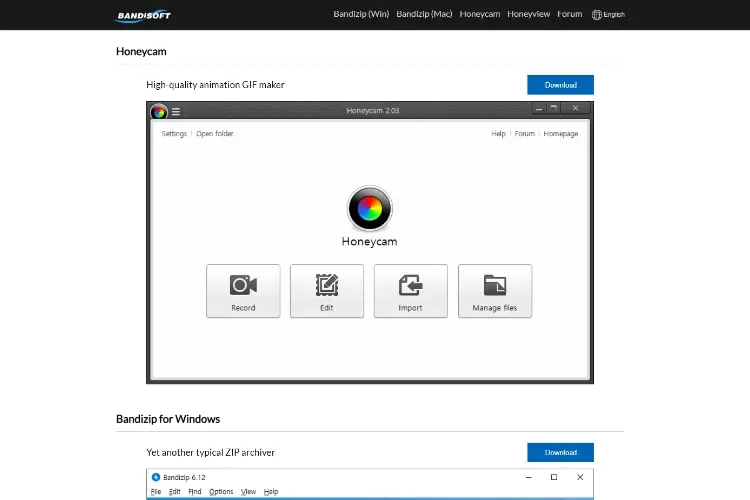The width and height of the screenshot is (750, 500).
Task: Click the Bandisoft logo
Action: click(143, 15)
